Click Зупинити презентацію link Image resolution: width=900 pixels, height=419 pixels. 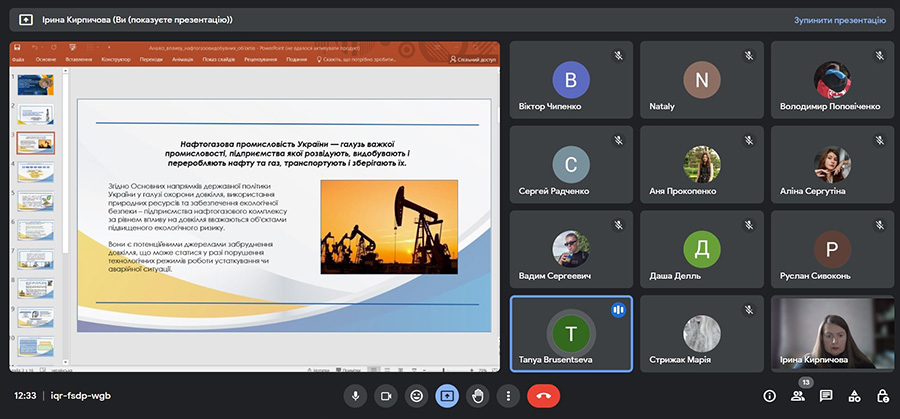(839, 19)
